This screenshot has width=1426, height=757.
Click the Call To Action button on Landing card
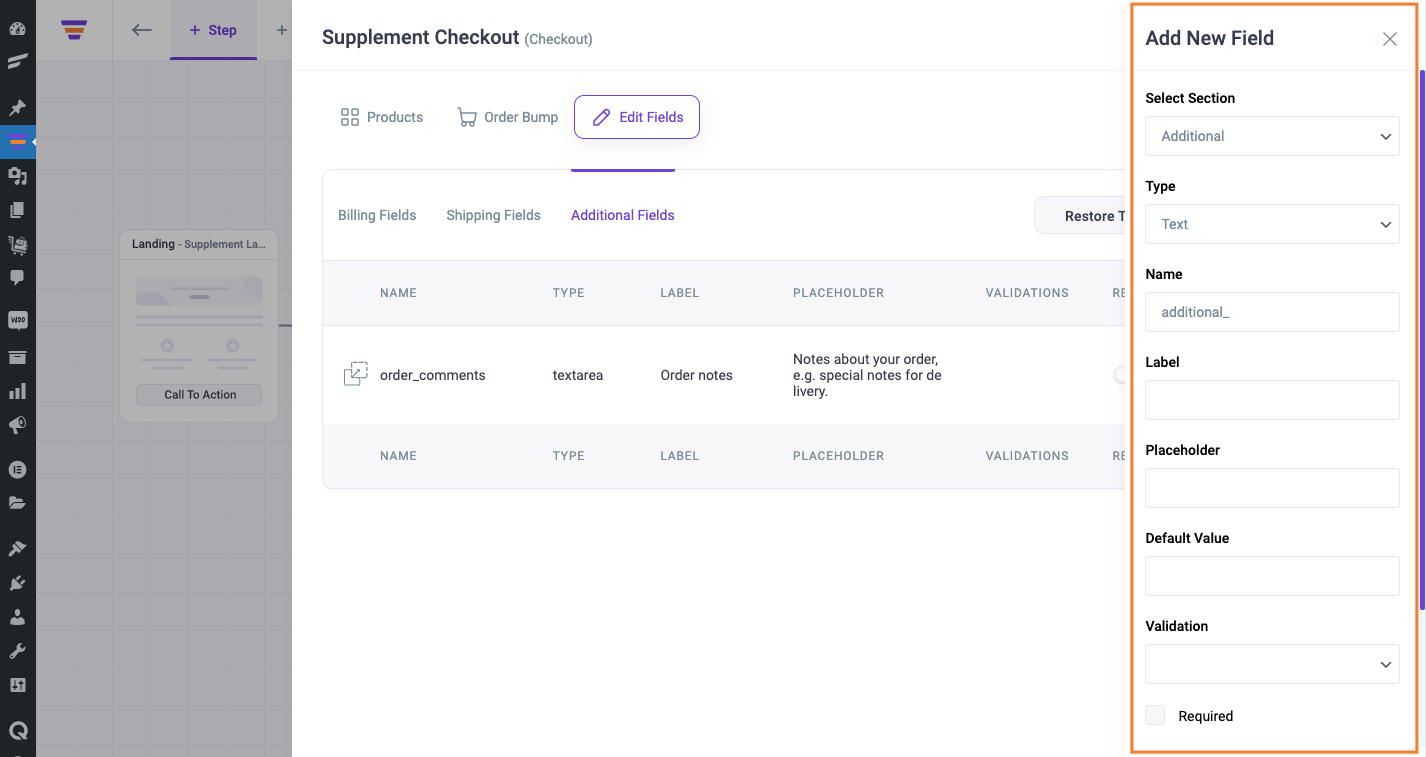point(200,395)
